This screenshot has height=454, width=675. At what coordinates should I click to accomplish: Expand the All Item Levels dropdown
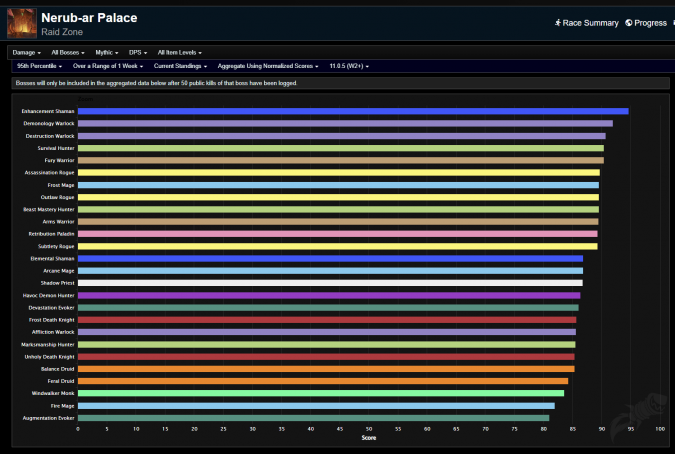click(x=180, y=53)
